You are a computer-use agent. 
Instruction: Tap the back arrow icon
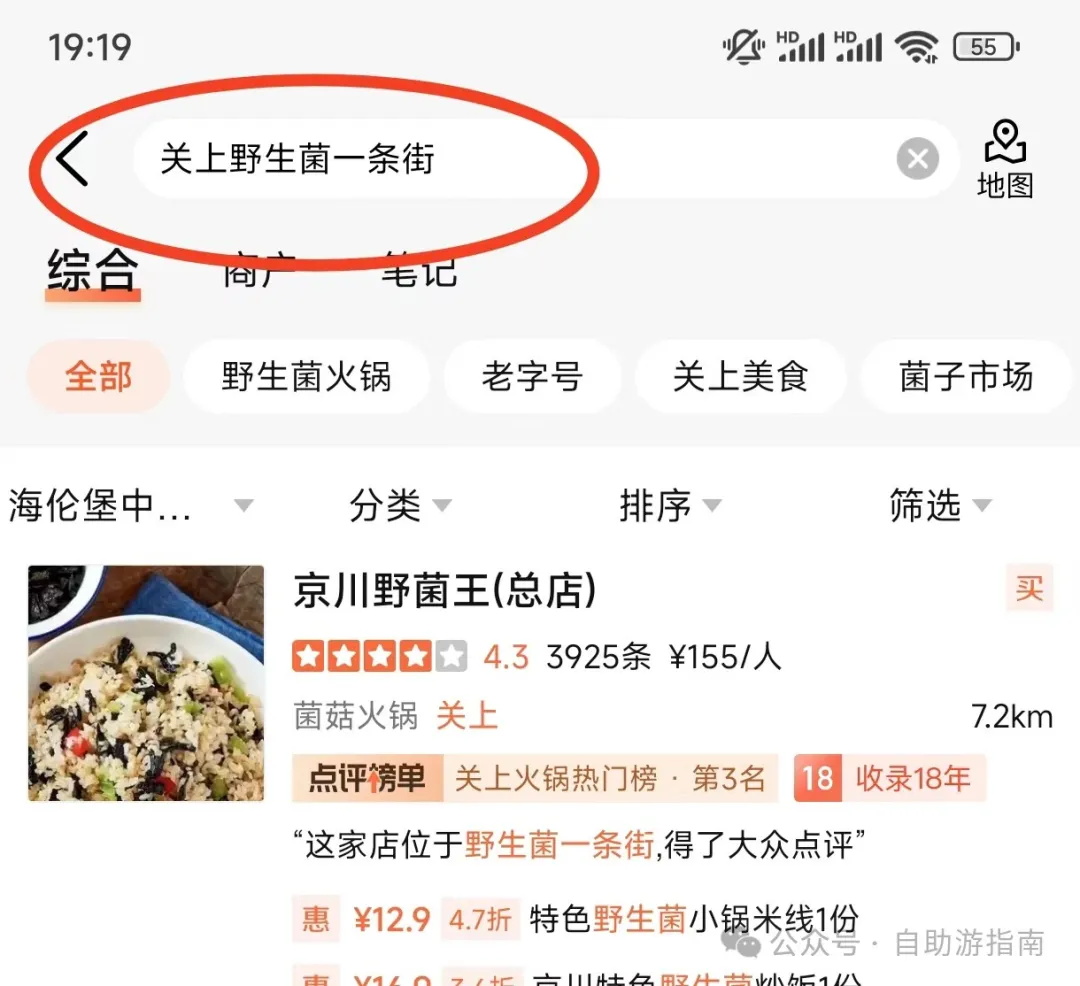72,158
